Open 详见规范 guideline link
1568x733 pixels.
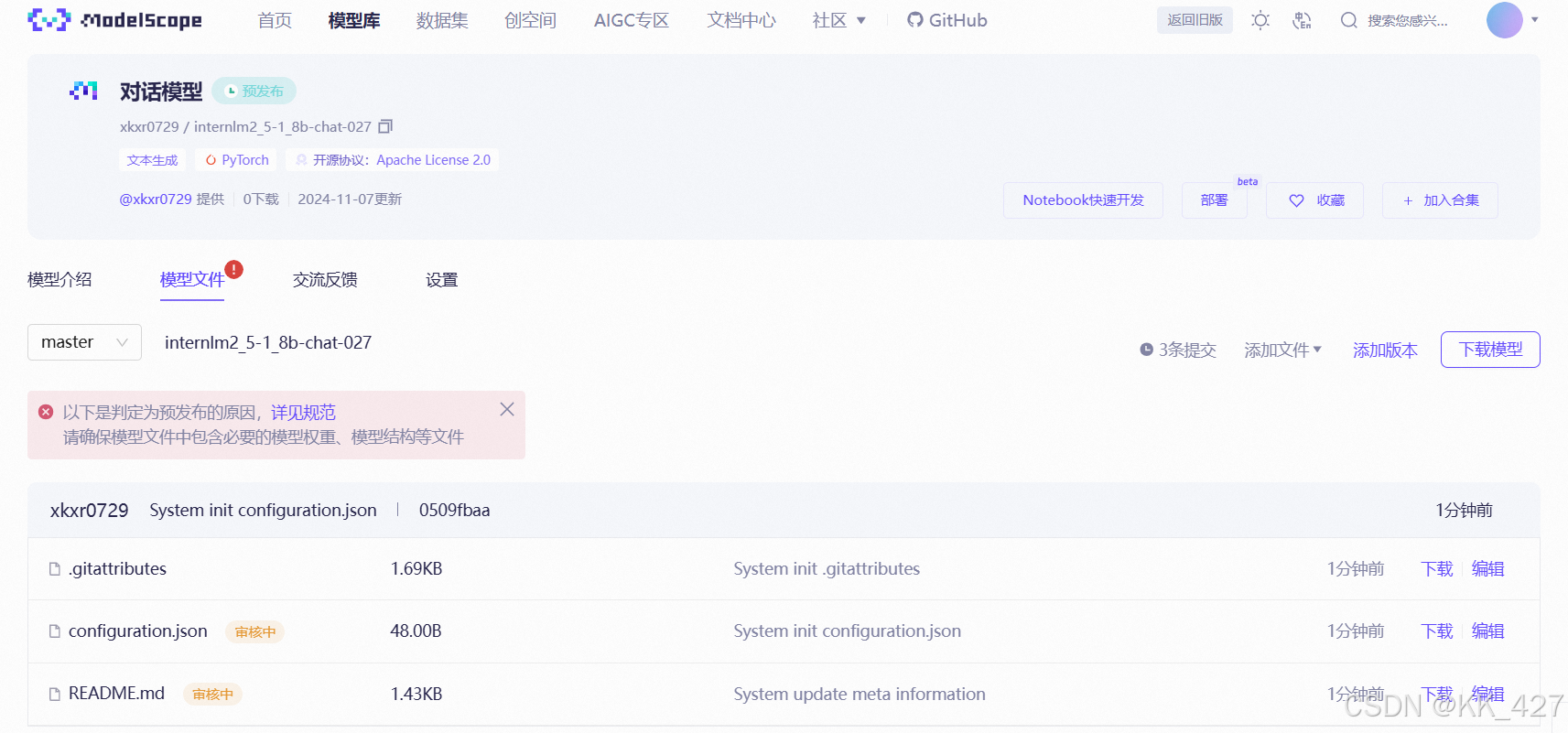[x=303, y=413]
